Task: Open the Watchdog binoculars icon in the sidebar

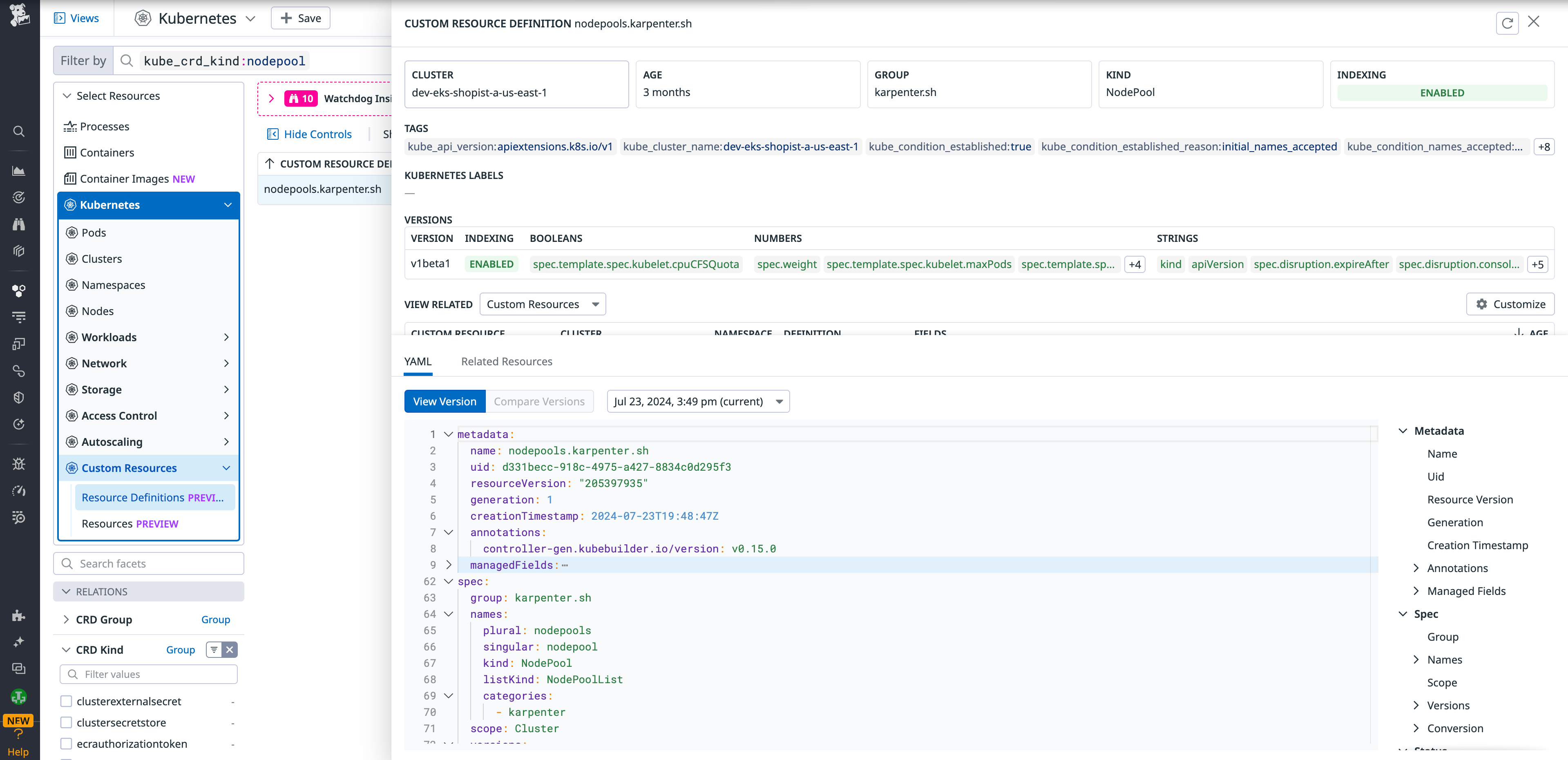Action: [x=18, y=224]
